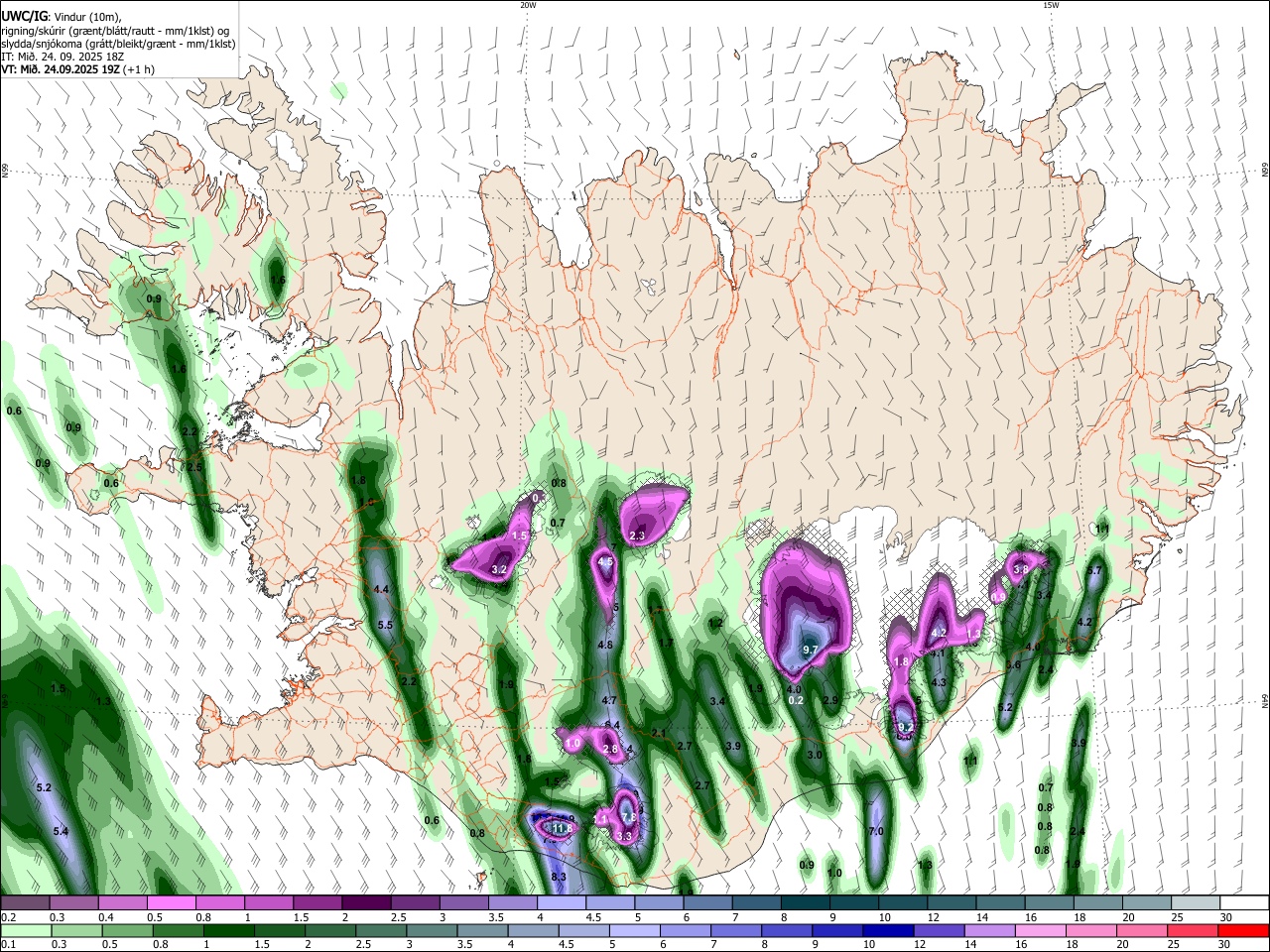Click the 15W longitude label
This screenshot has height=952, width=1270.
pyautogui.click(x=1051, y=5)
